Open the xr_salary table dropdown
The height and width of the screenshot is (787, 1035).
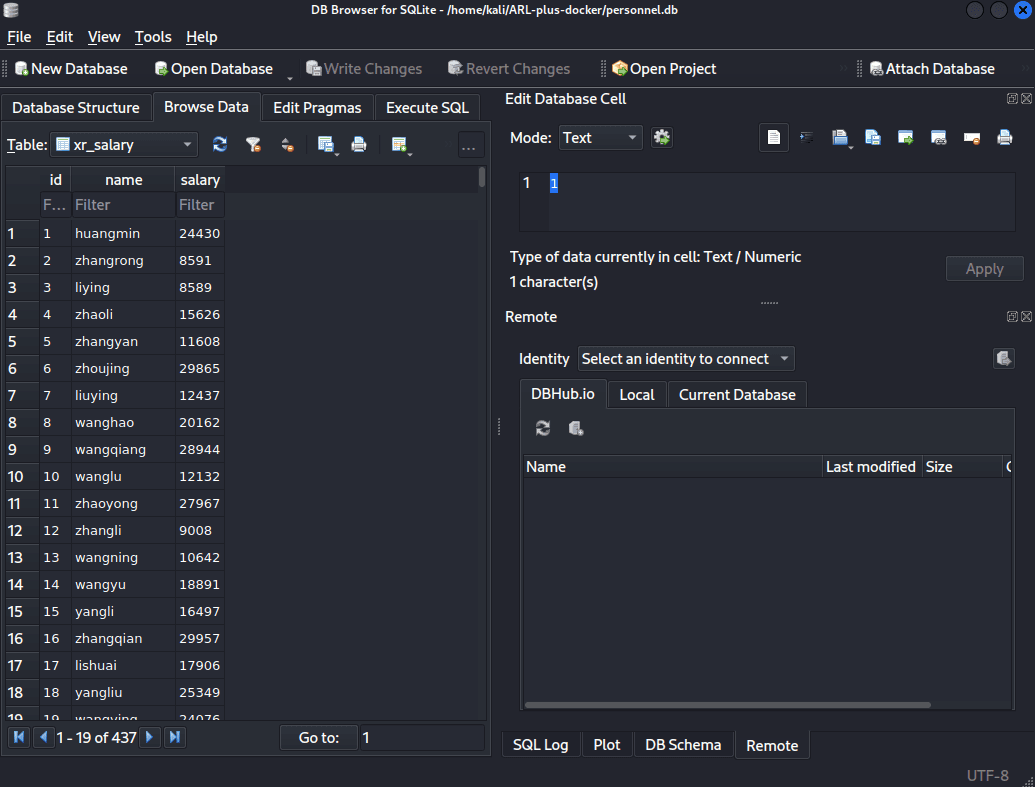pyautogui.click(x=124, y=145)
